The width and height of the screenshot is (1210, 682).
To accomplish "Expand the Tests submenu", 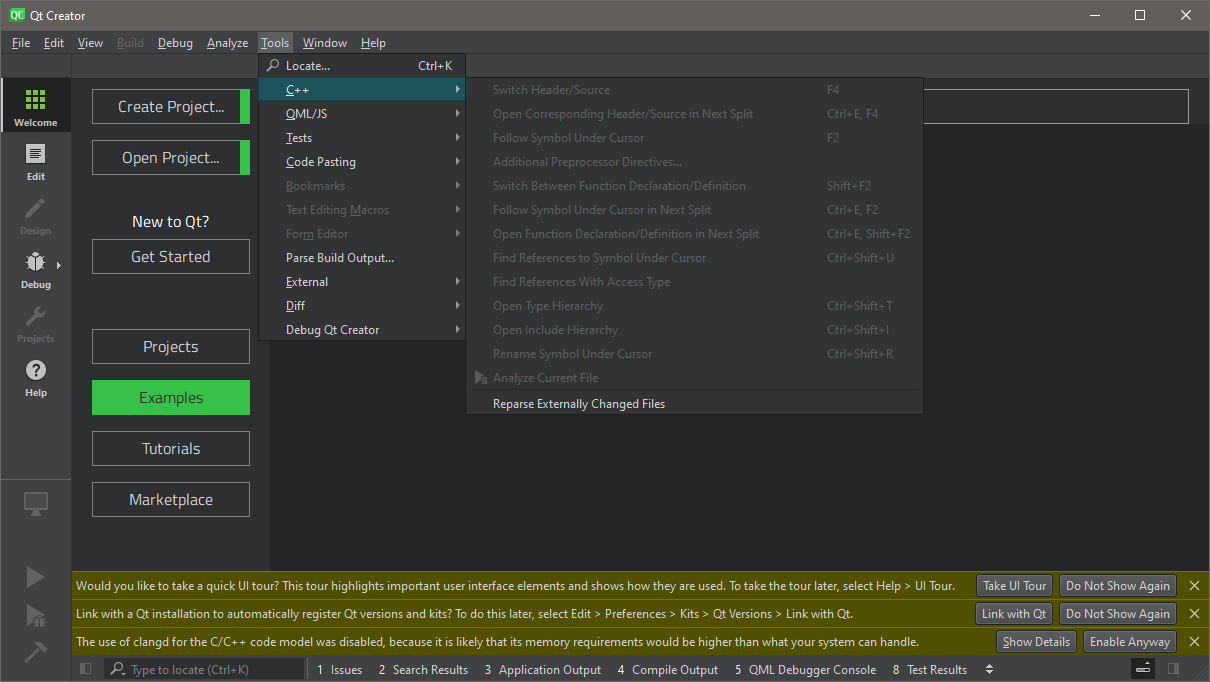I will click(362, 138).
